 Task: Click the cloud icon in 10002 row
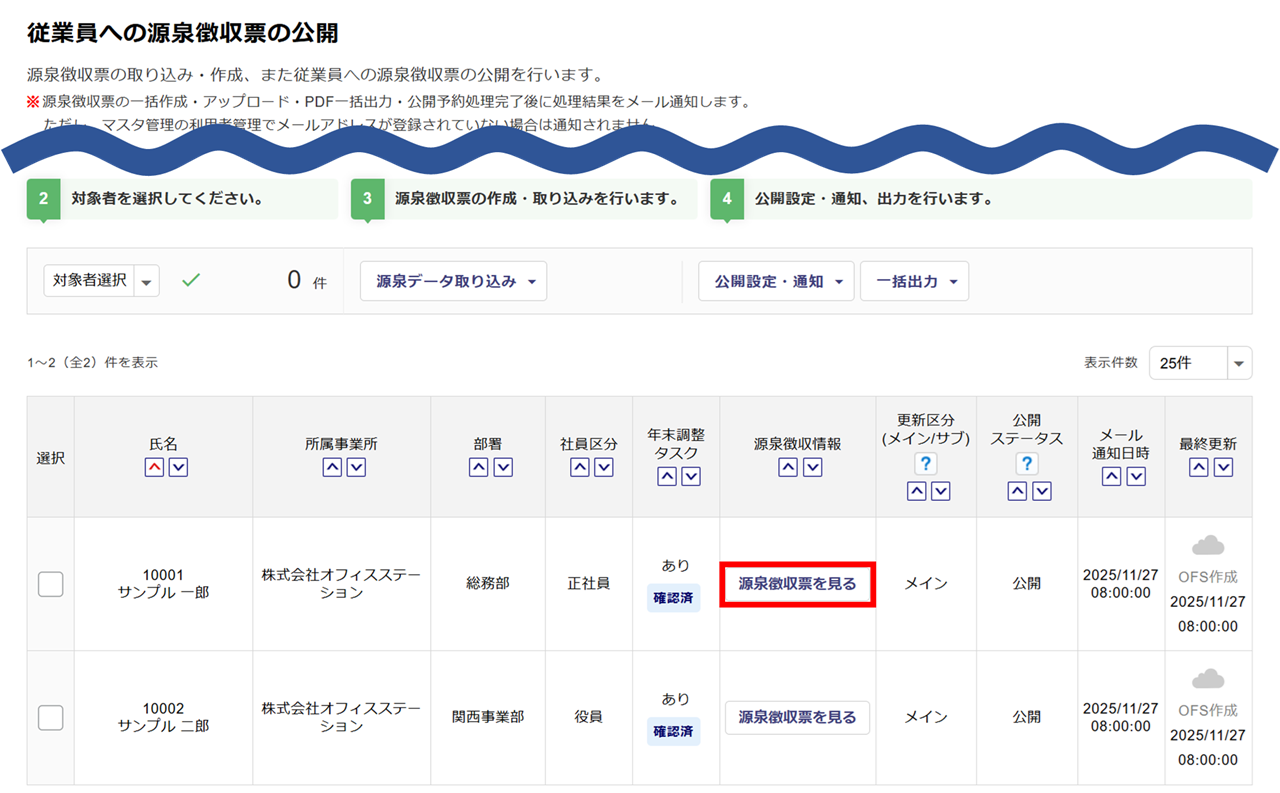pos(1208,679)
